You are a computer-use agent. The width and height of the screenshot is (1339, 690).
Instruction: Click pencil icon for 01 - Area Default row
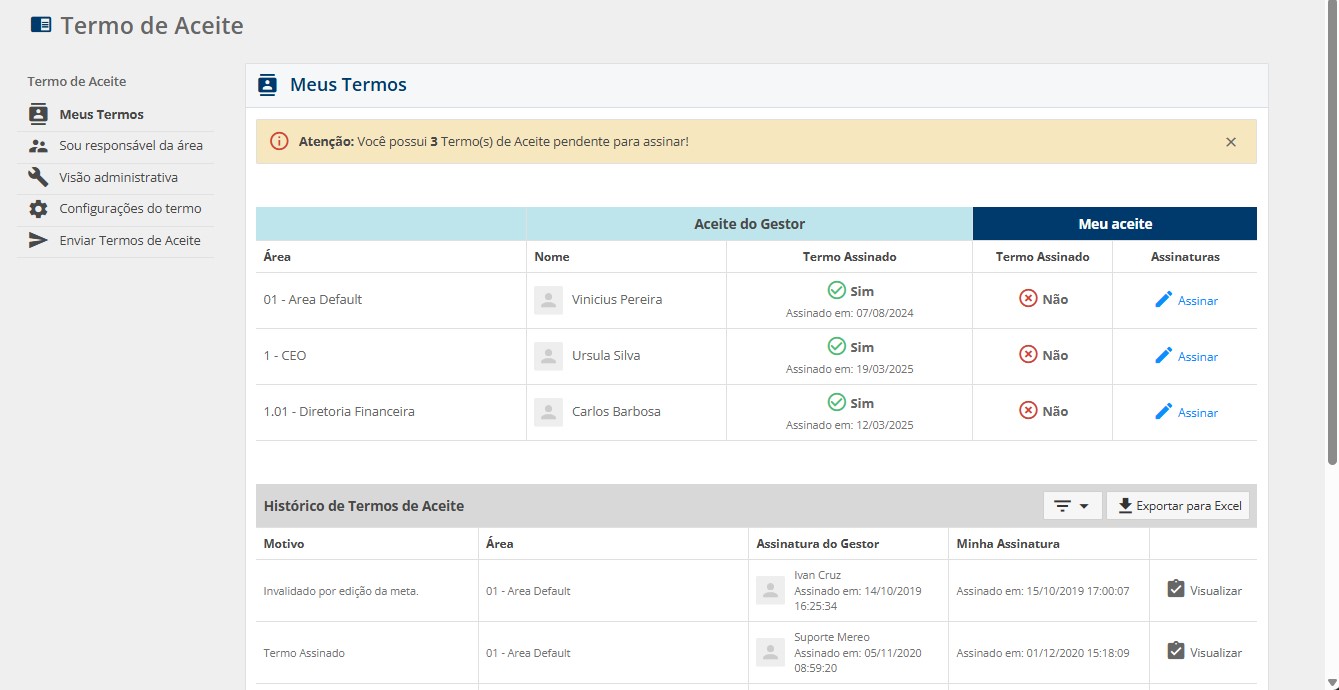1163,300
